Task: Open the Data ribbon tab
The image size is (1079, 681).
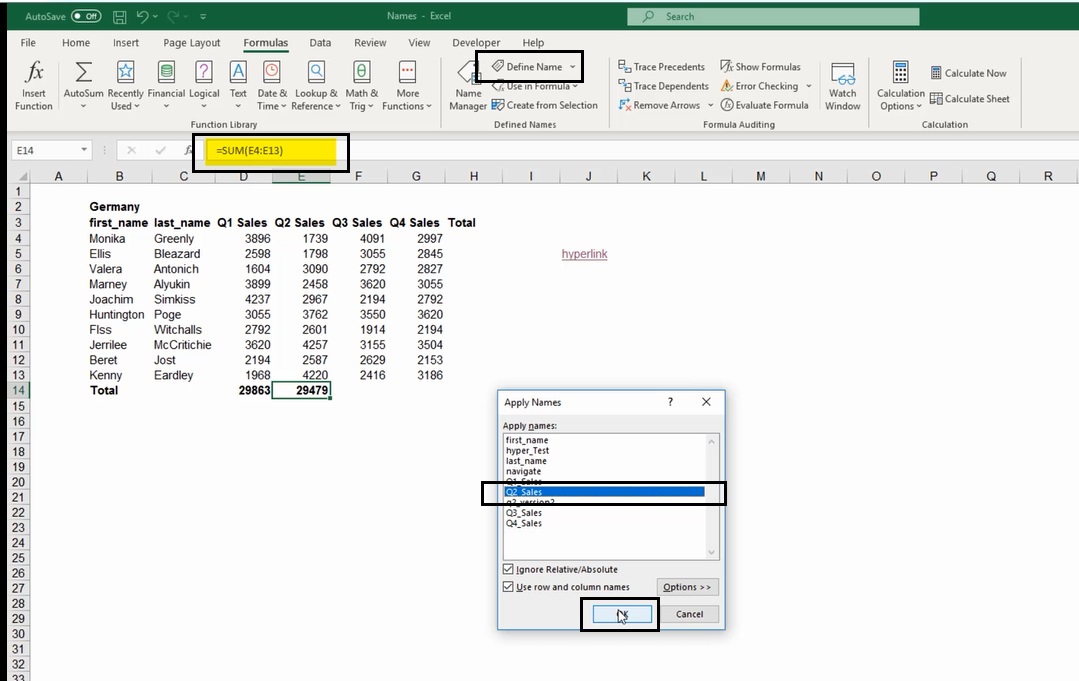Action: click(320, 42)
